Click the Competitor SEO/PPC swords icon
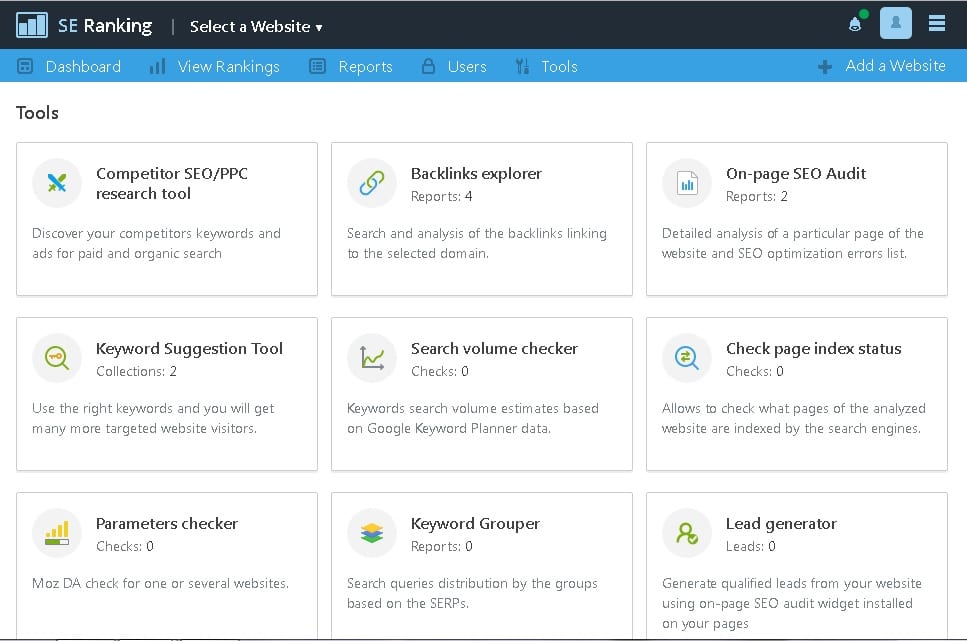The image size is (967, 641). 57,183
